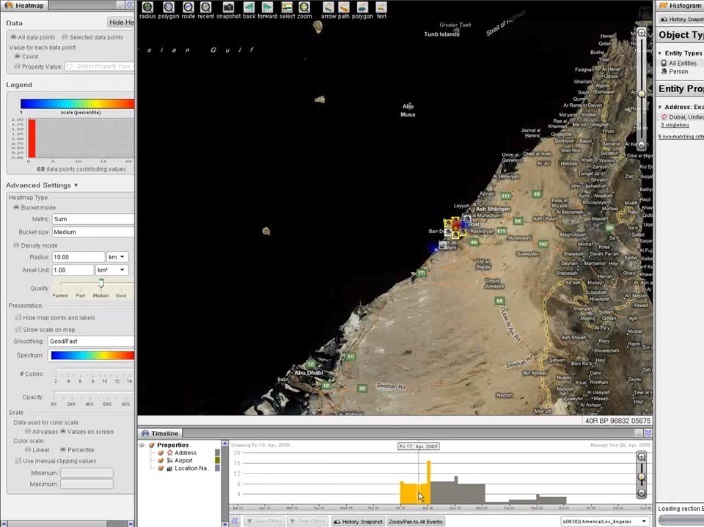
Task: Collapse the Timeline panel with double-chevron icon
Action: pyautogui.click(x=648, y=433)
